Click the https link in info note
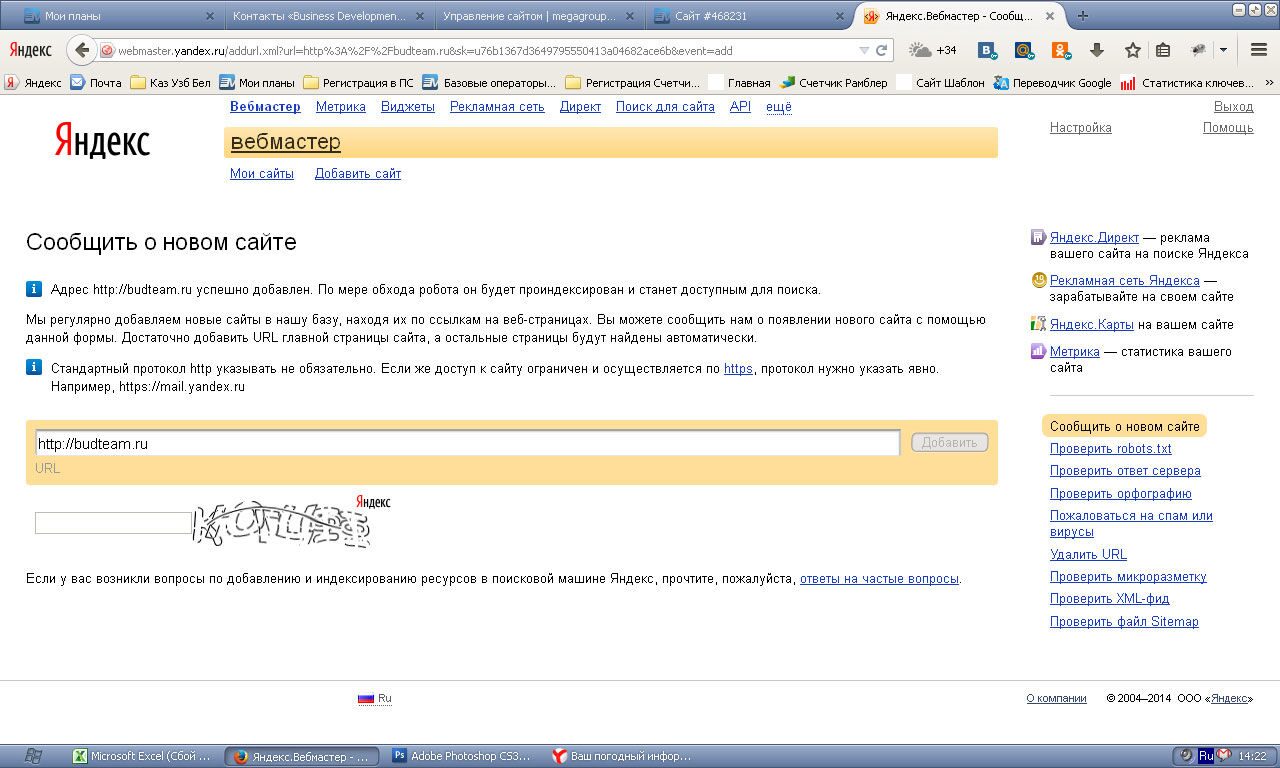 (738, 369)
